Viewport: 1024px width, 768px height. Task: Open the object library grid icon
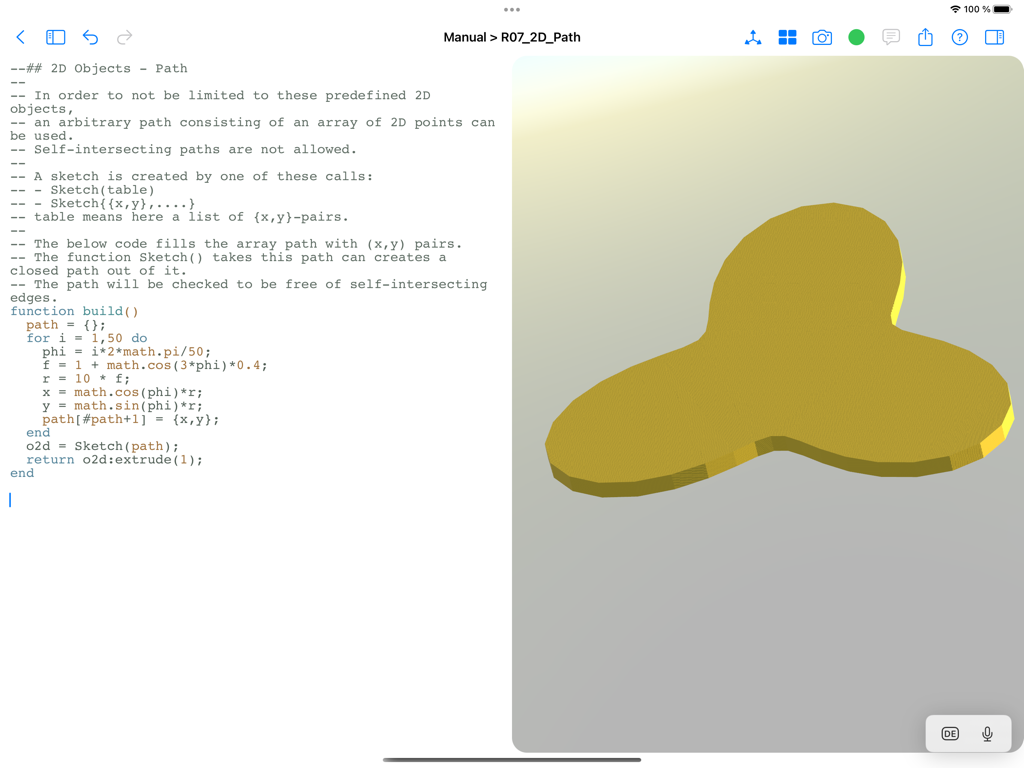click(788, 37)
